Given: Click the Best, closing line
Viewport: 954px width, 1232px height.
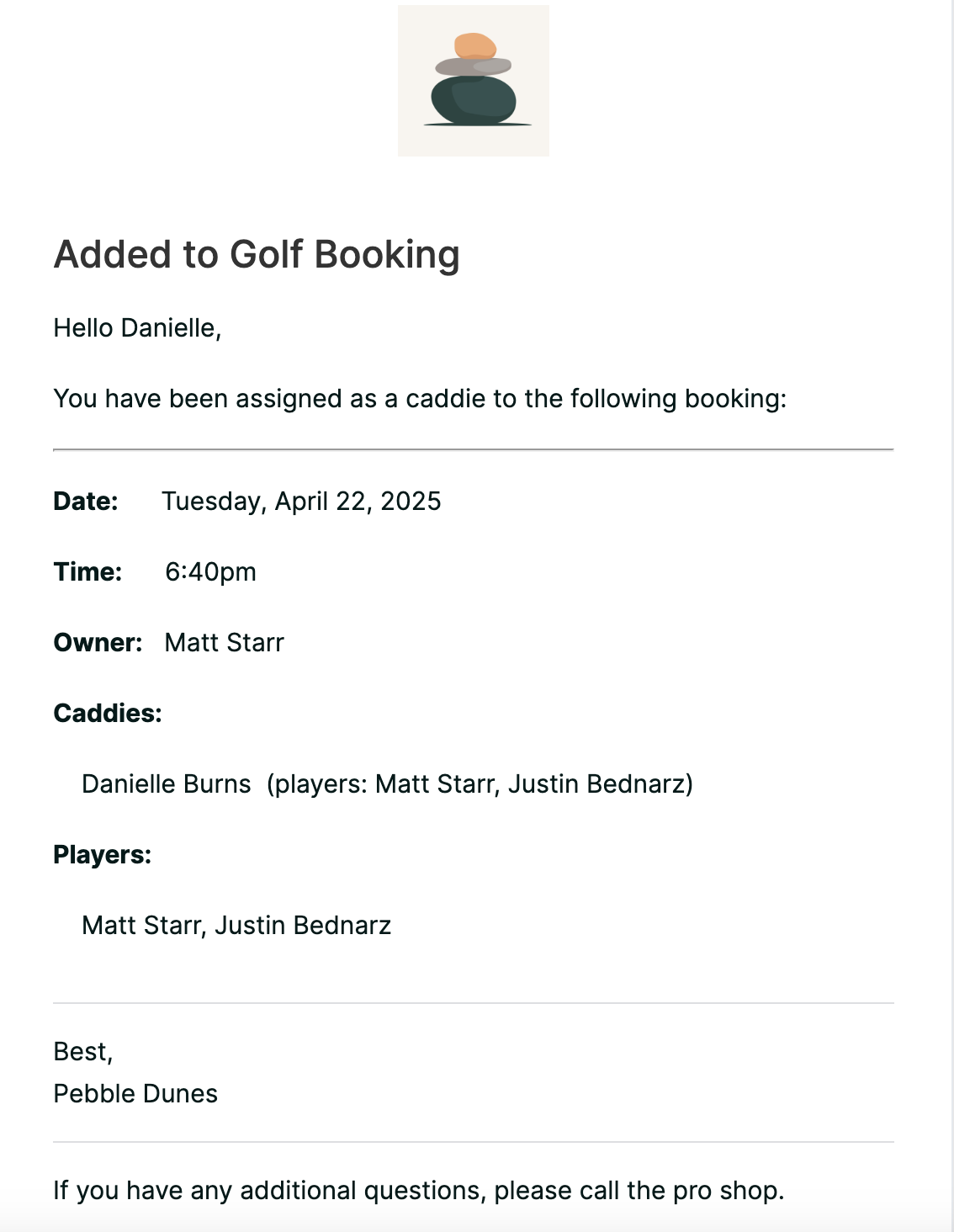Looking at the screenshot, I should (x=83, y=1052).
